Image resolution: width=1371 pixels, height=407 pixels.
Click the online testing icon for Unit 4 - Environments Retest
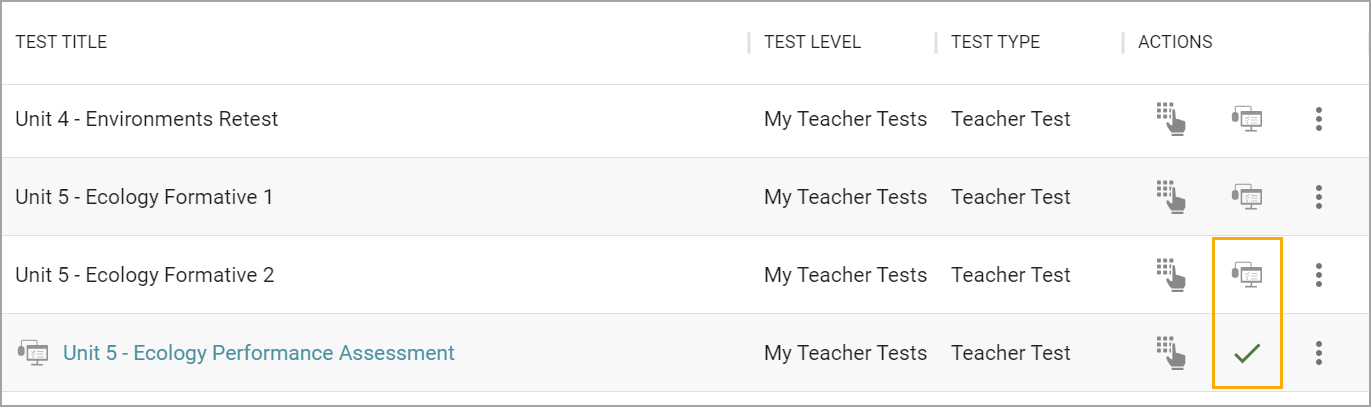pos(1246,119)
